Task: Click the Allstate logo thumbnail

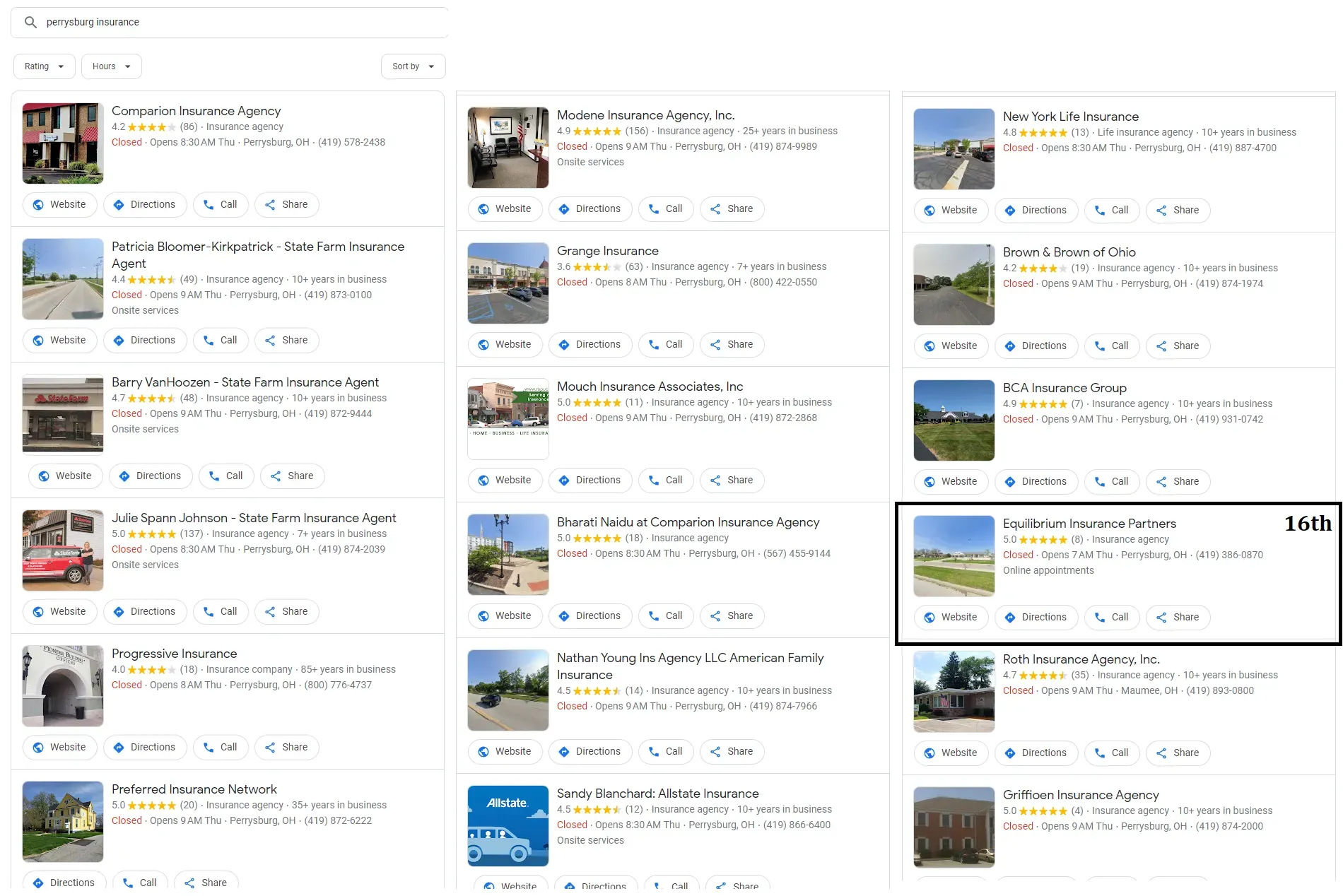Action: (508, 826)
